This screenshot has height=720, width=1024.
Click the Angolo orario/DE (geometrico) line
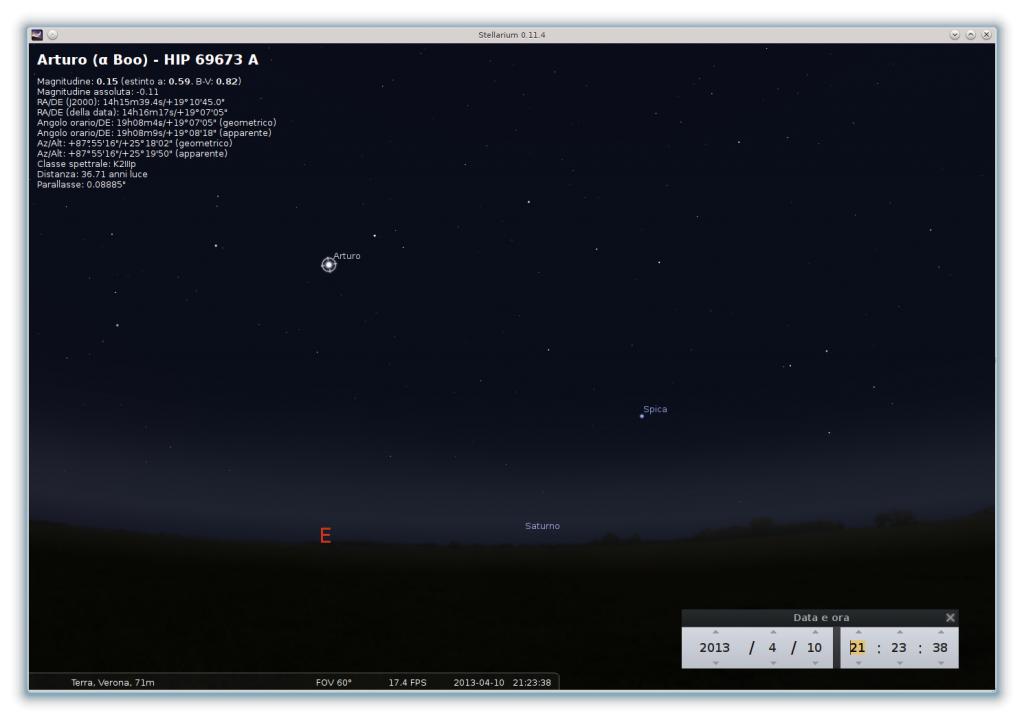coord(157,123)
